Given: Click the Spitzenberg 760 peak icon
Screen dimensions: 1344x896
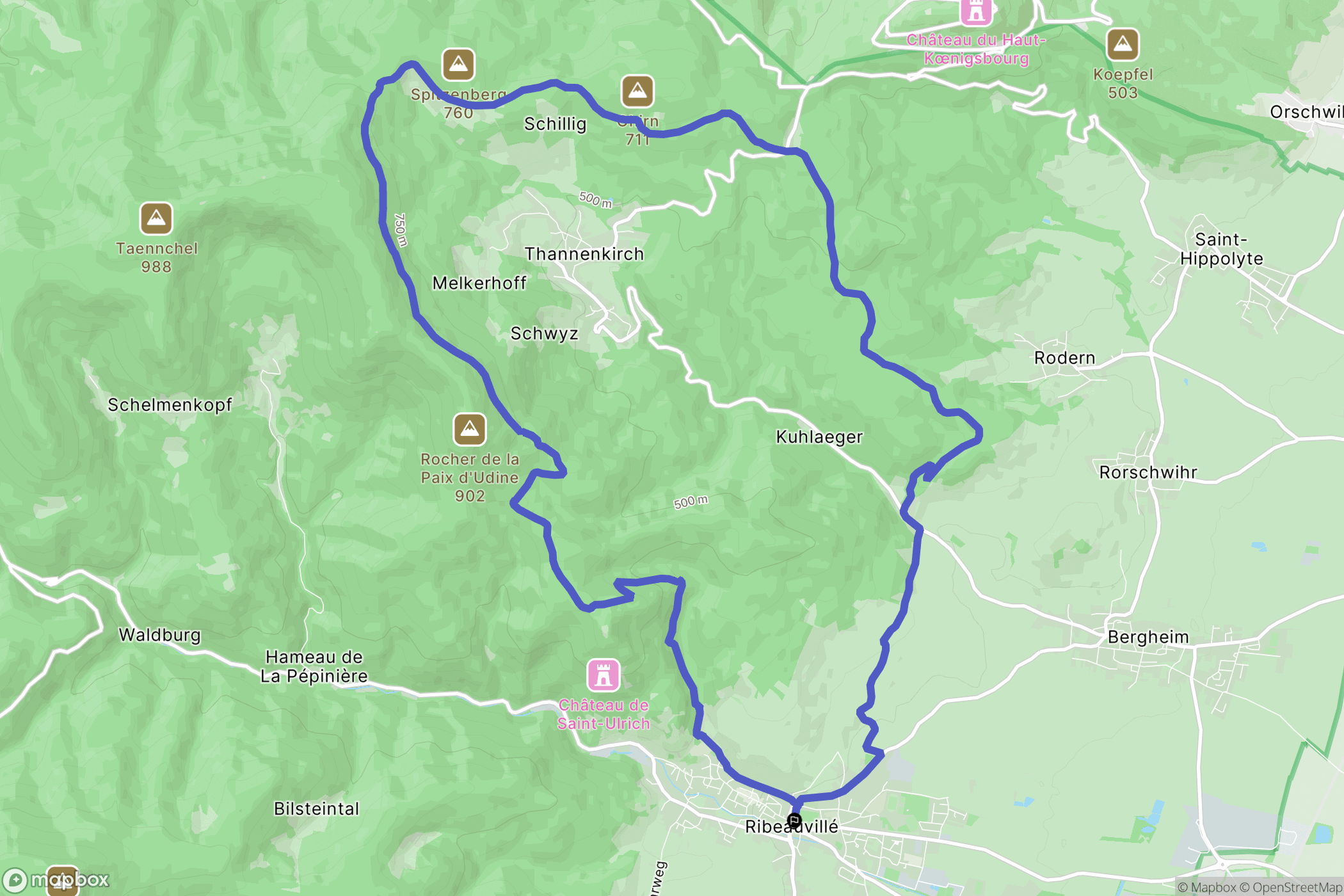Looking at the screenshot, I should coord(458,64).
